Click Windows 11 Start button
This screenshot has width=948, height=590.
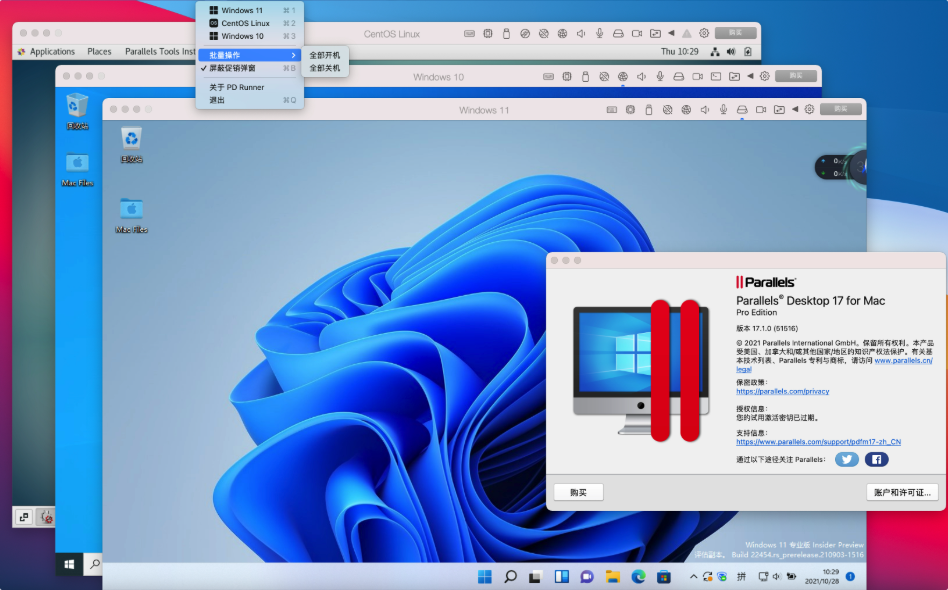coord(485,577)
